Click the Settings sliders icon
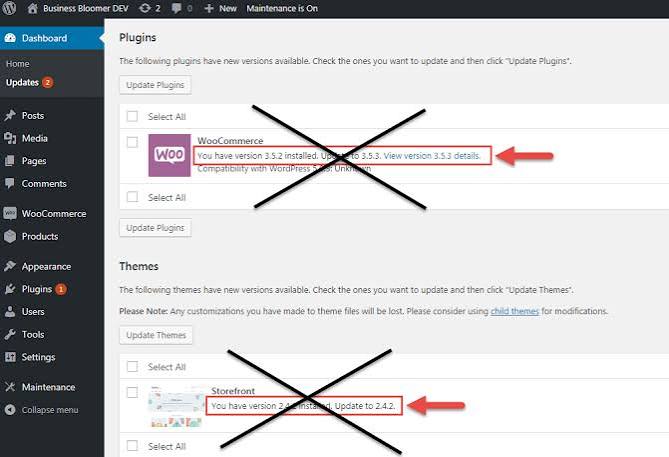 (x=10, y=357)
